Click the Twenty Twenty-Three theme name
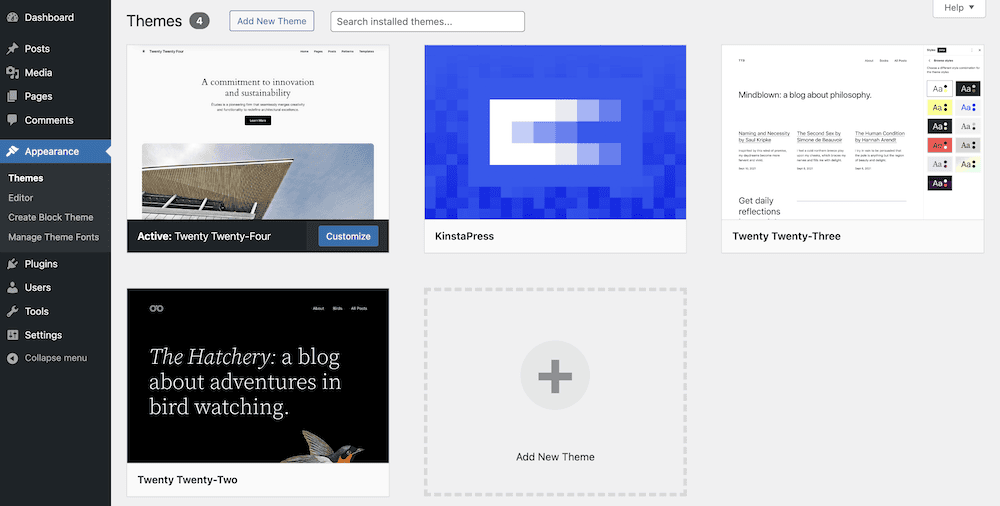The image size is (1000, 506). click(786, 236)
